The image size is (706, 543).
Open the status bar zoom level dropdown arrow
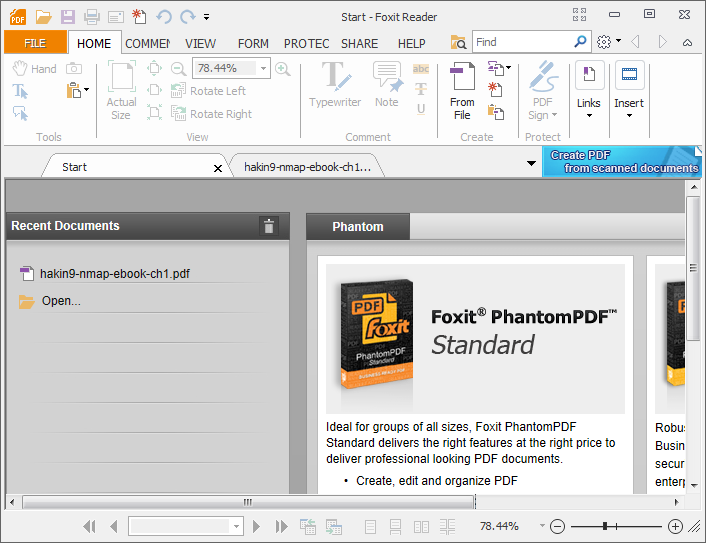[x=542, y=525]
